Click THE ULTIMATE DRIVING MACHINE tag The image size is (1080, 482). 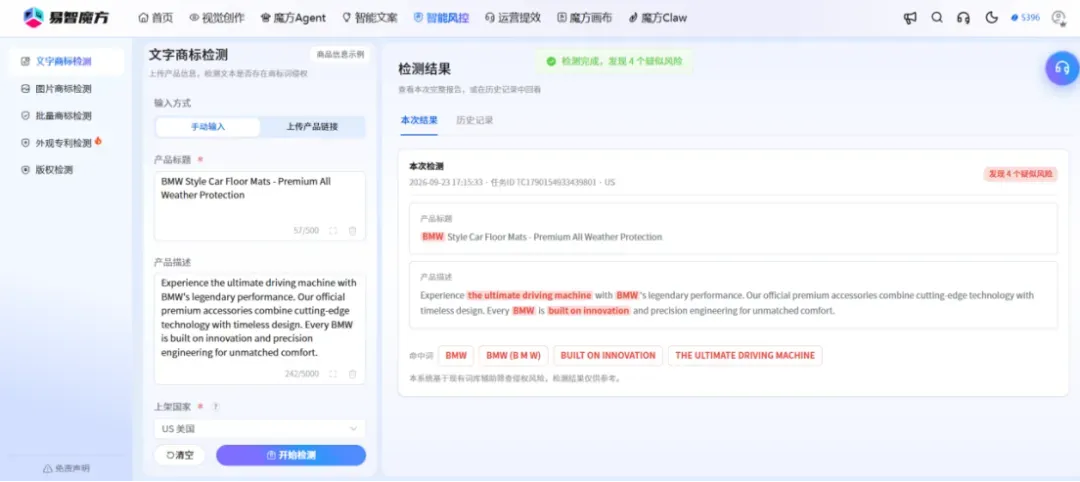[745, 356]
